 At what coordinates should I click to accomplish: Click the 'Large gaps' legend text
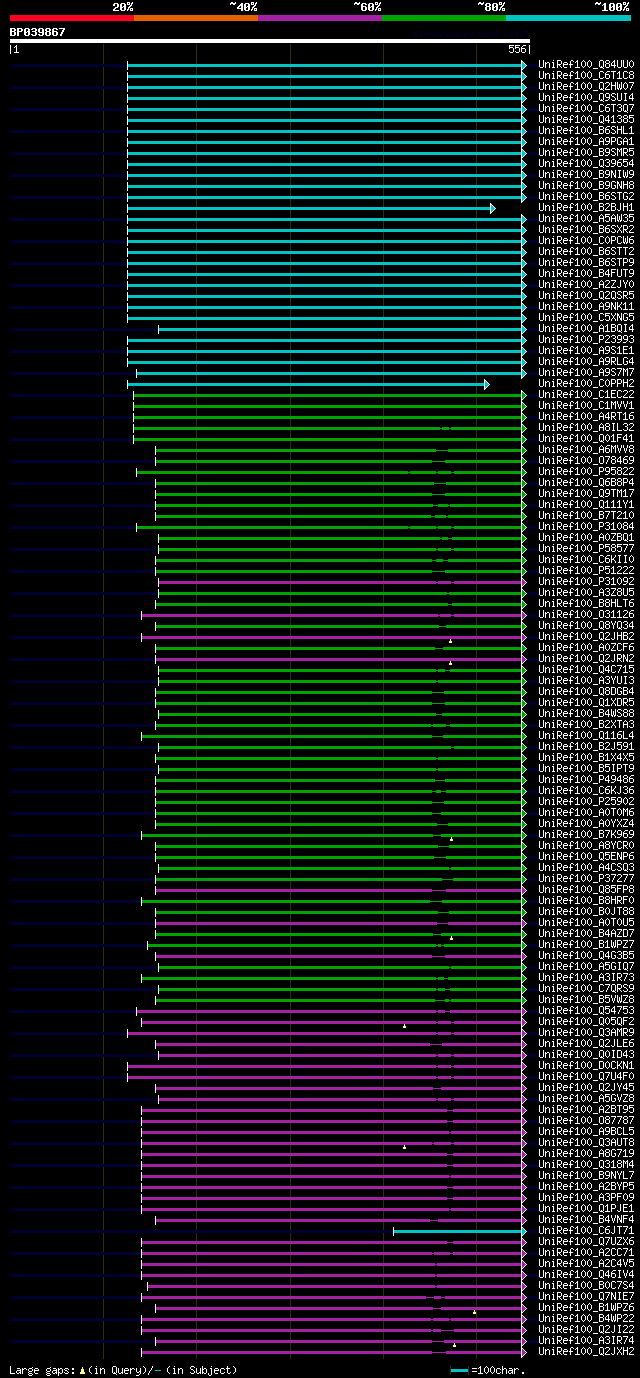(x=43, y=1370)
